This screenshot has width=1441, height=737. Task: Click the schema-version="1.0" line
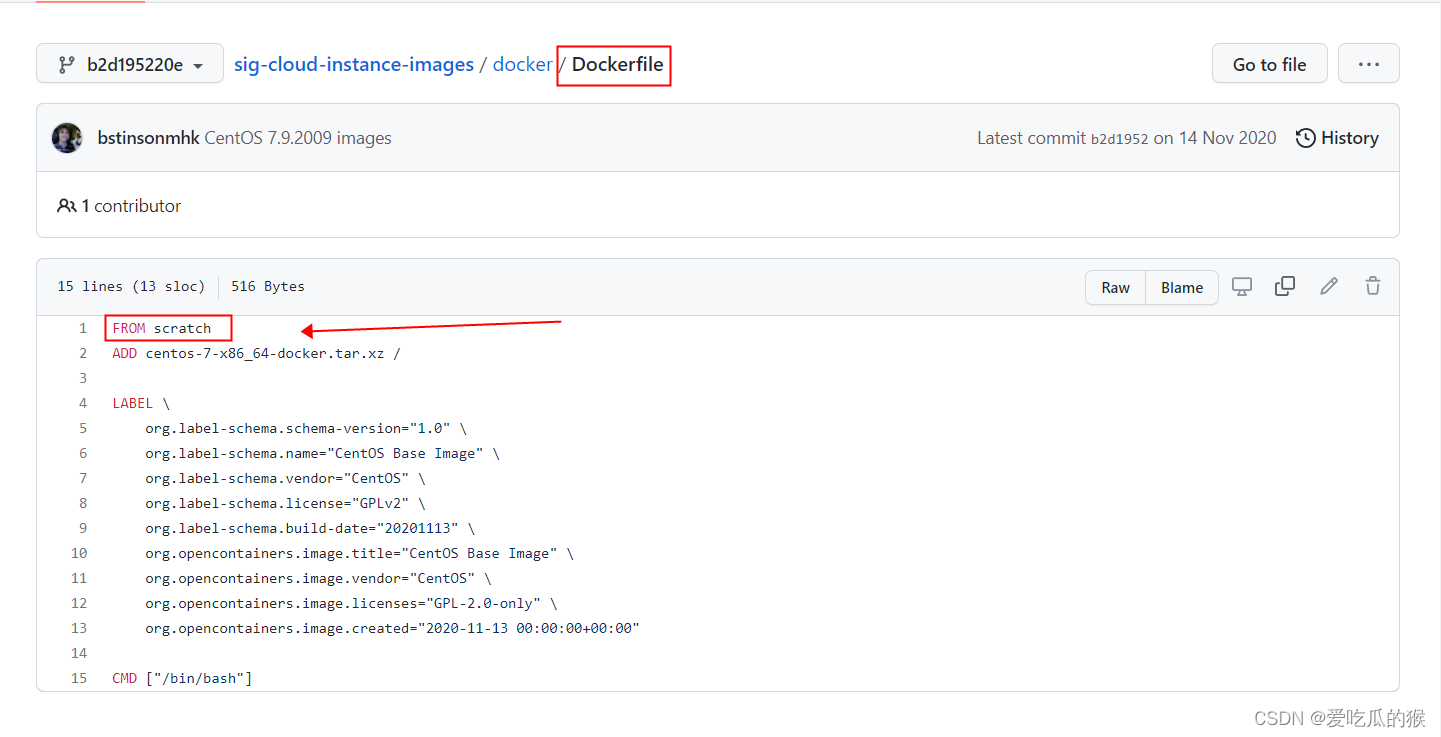point(306,428)
